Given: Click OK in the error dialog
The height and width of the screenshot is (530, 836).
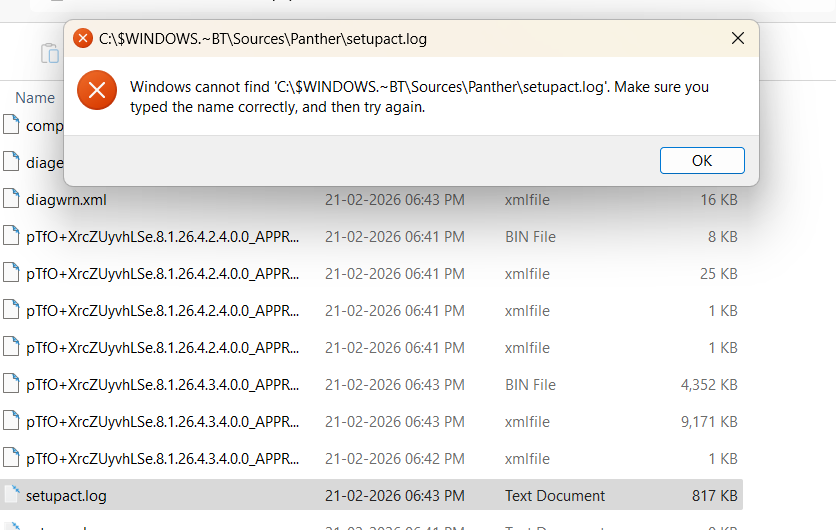Looking at the screenshot, I should pos(702,160).
